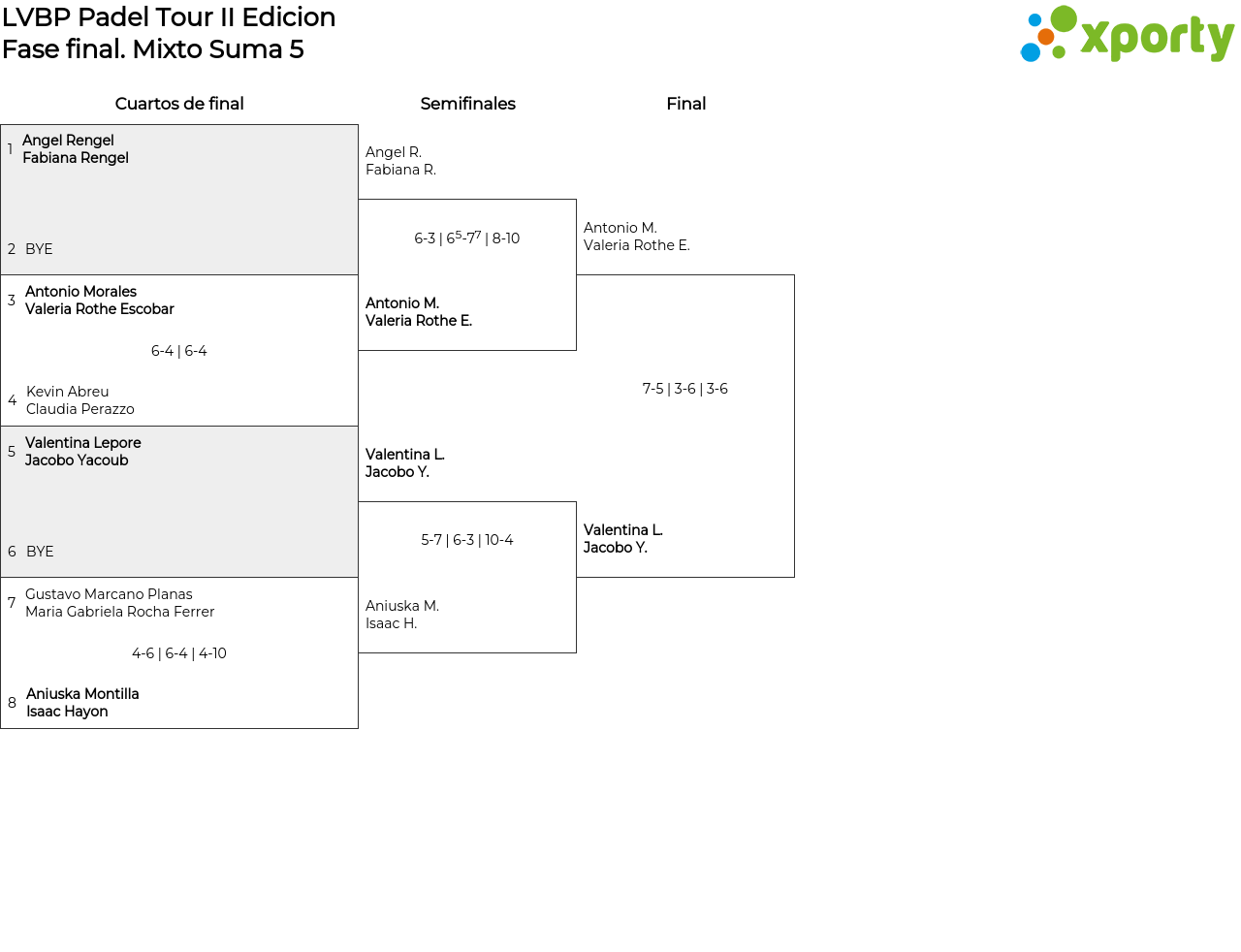This screenshot has width=1241, height=952.
Task: Select Valentina Lepore and Jacobo Yacoub
Action: (82, 452)
